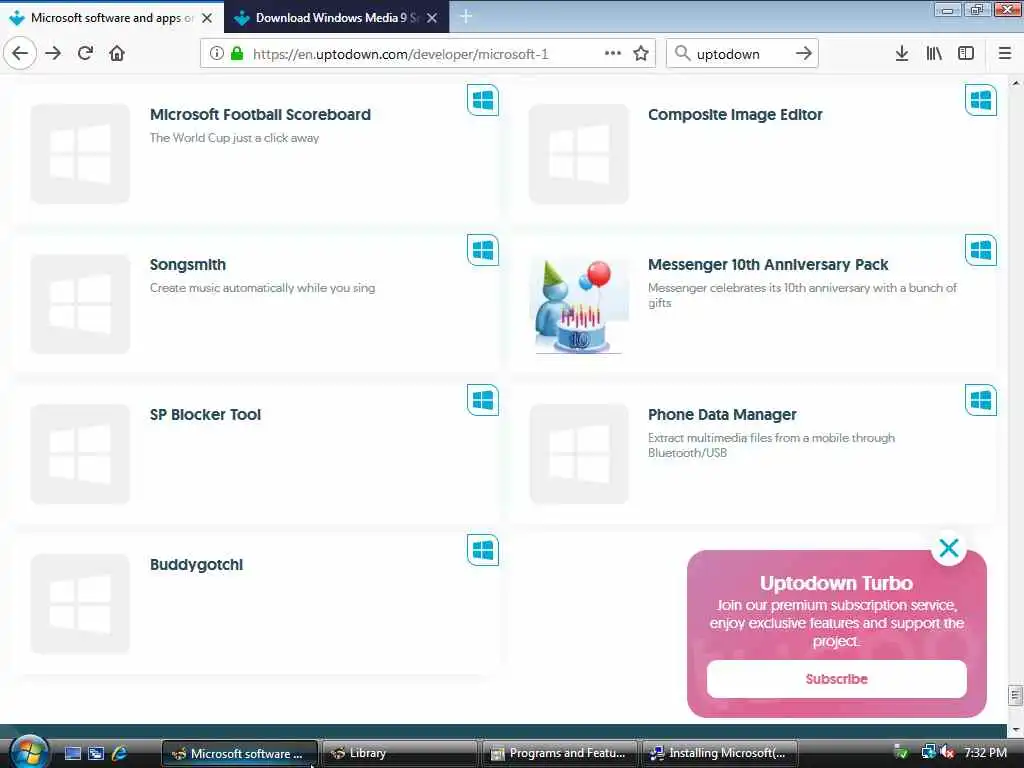1024x768 pixels.
Task: Switch to Programs and Features taskbar window
Action: 560,754
